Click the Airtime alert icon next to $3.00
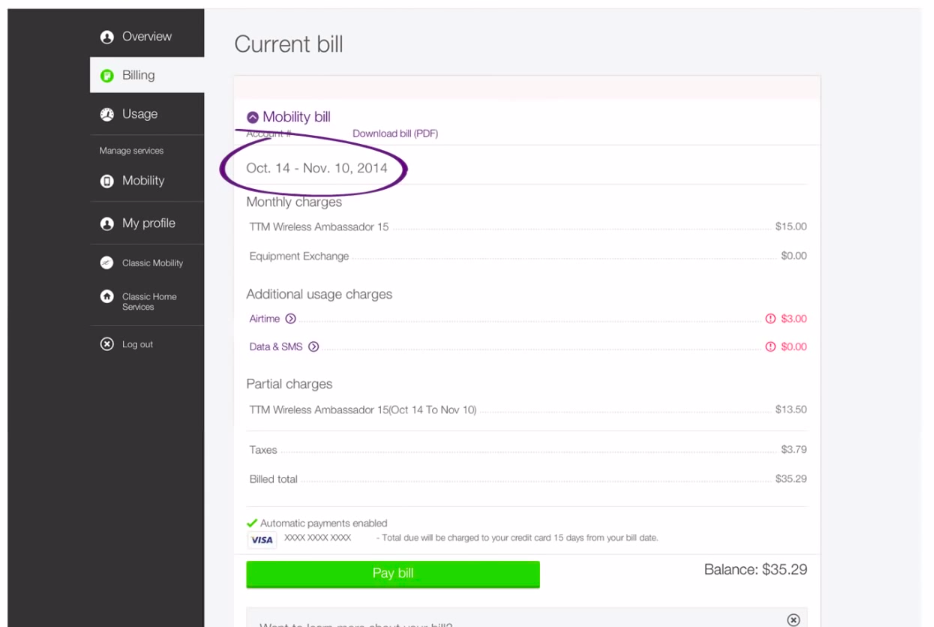The width and height of the screenshot is (934, 627). click(x=770, y=319)
